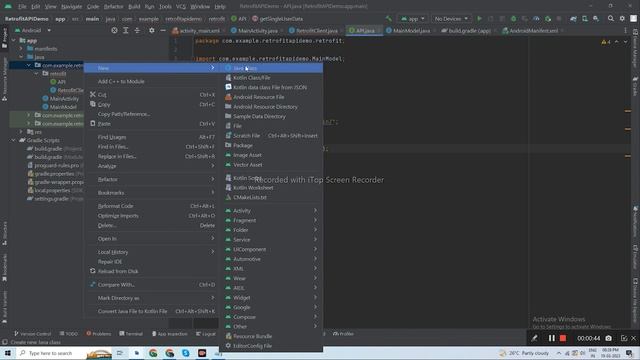Viewport: 640px width, 360px height.
Task: Open the Android project view dropdown
Action: (33, 31)
